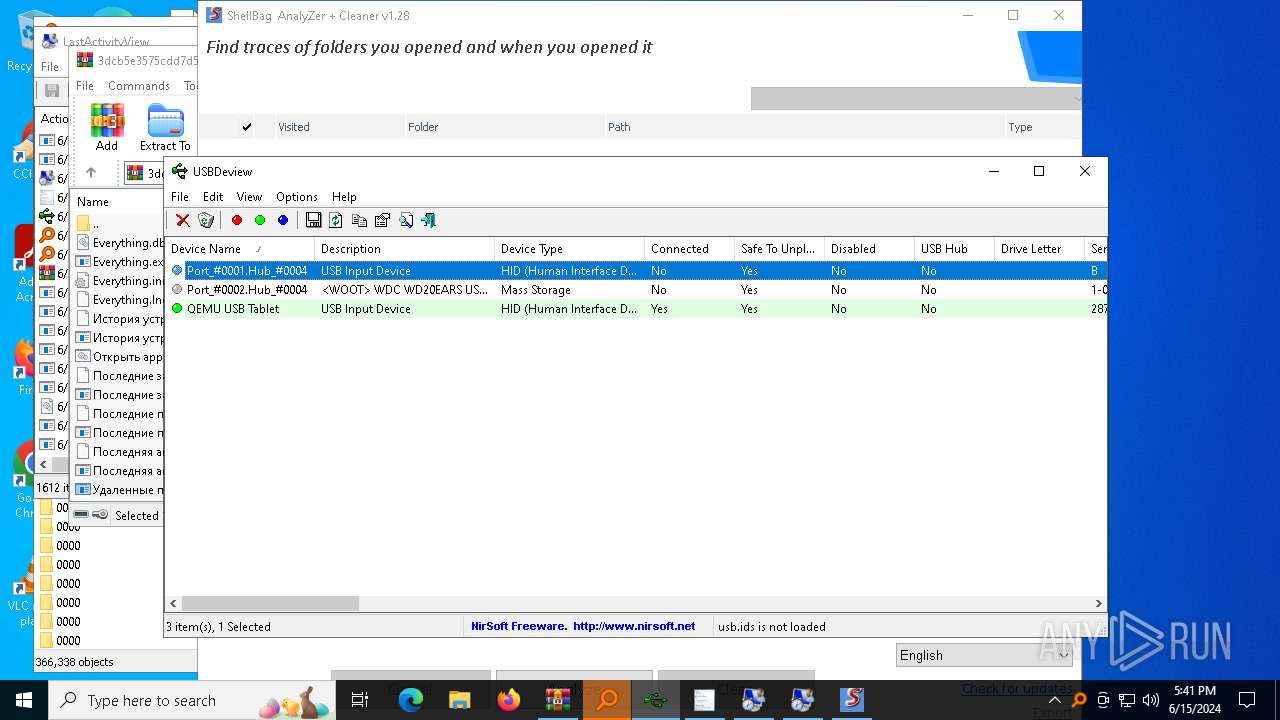Viewport: 1280px width, 720px height.
Task: Click the Name column header in WinRAR
Action: pyautogui.click(x=117, y=201)
